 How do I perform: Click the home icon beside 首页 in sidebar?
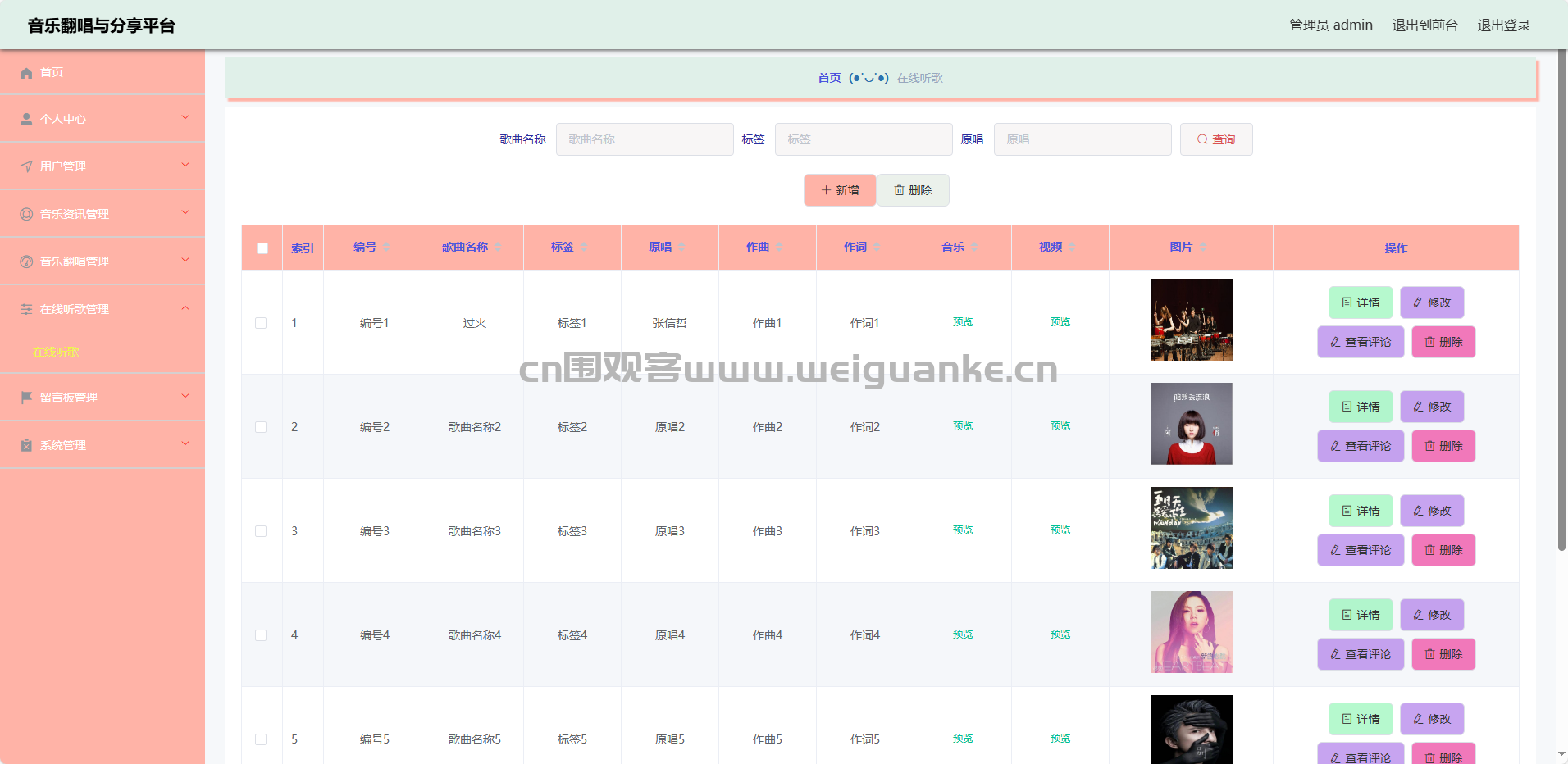point(26,73)
